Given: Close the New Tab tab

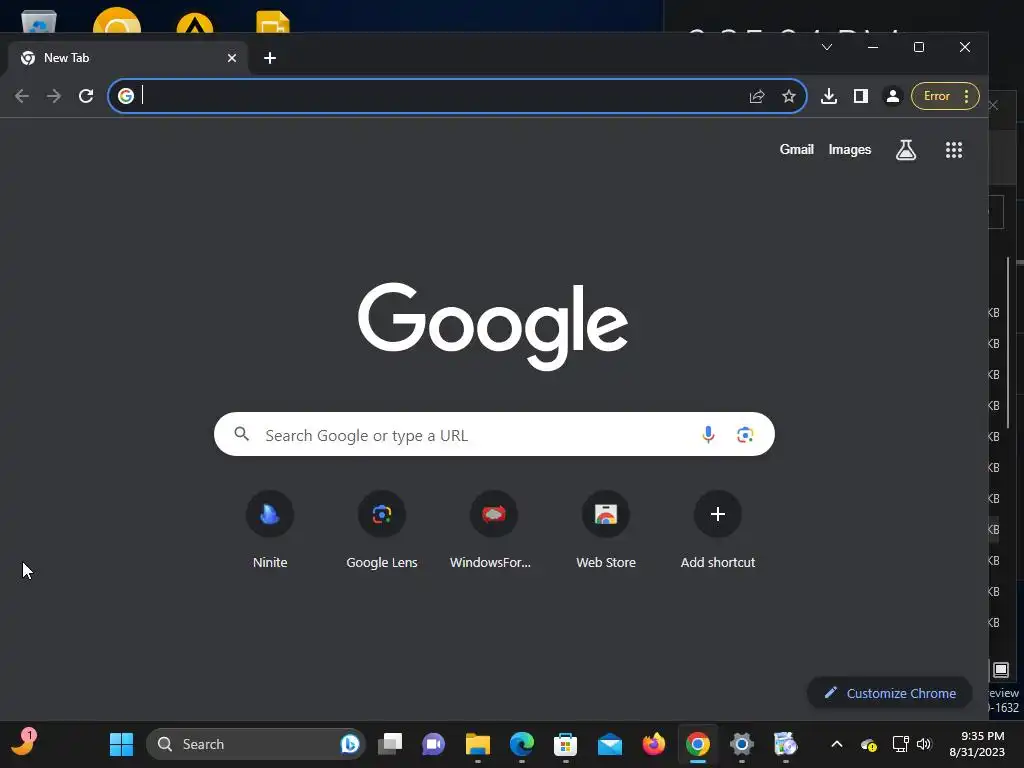Looking at the screenshot, I should [231, 58].
